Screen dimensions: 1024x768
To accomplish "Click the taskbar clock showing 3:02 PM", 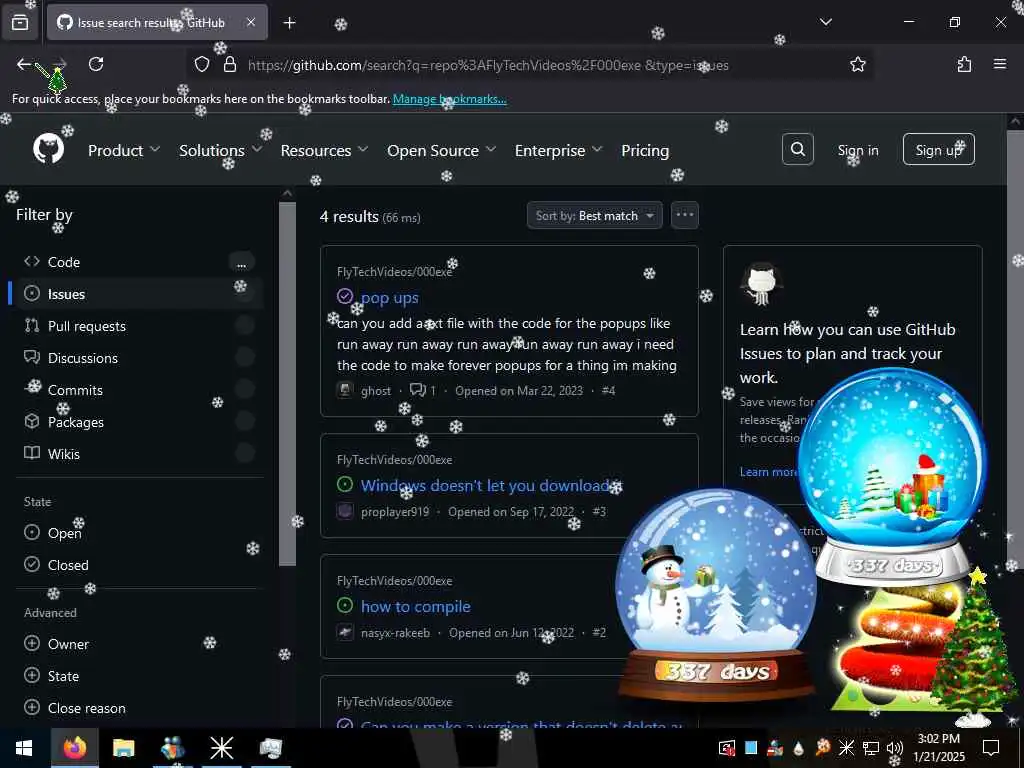I will (x=938, y=748).
